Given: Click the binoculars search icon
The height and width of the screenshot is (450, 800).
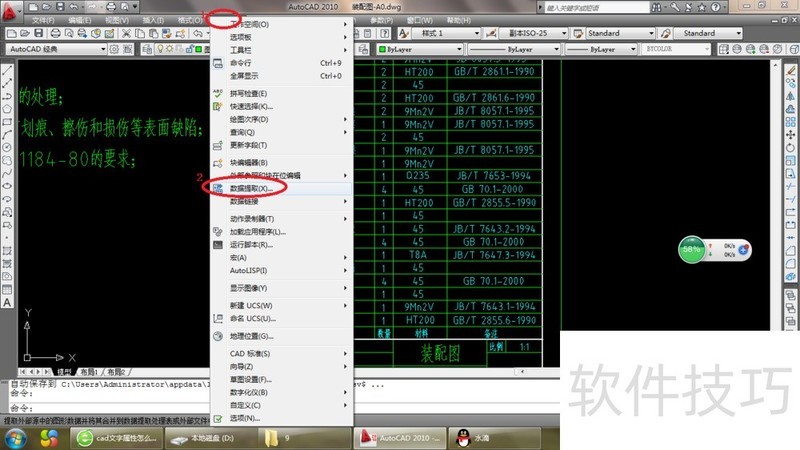Looking at the screenshot, I should tap(657, 7).
